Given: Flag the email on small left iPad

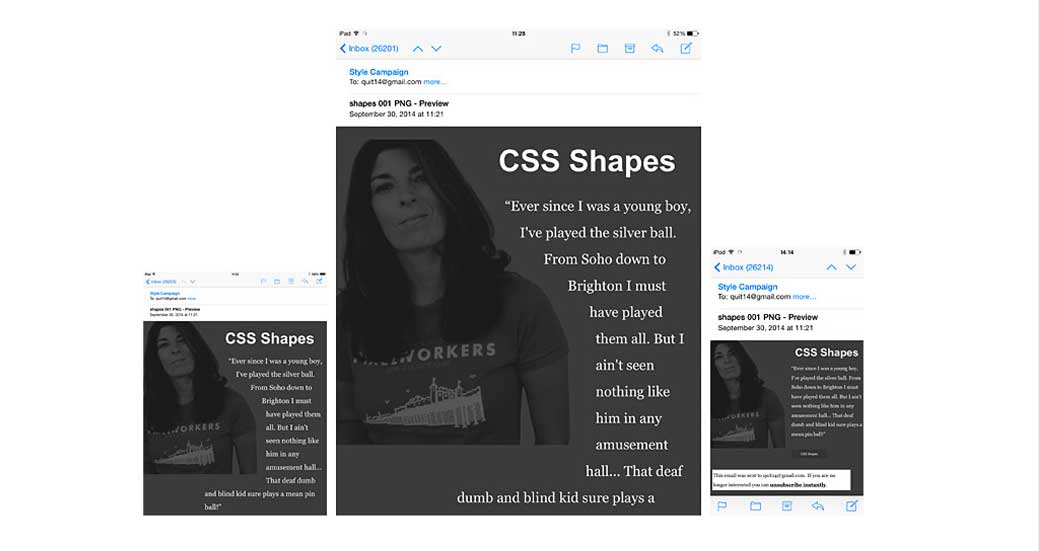Looking at the screenshot, I should 263,281.
